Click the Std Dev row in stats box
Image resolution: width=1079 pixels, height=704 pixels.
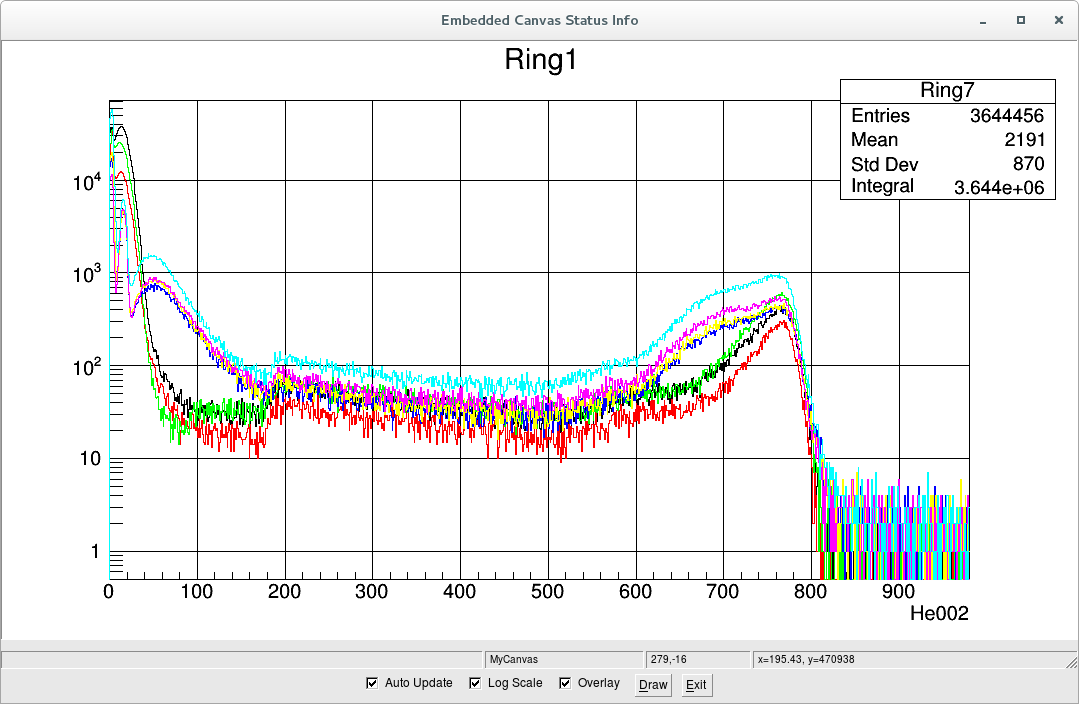tap(947, 164)
